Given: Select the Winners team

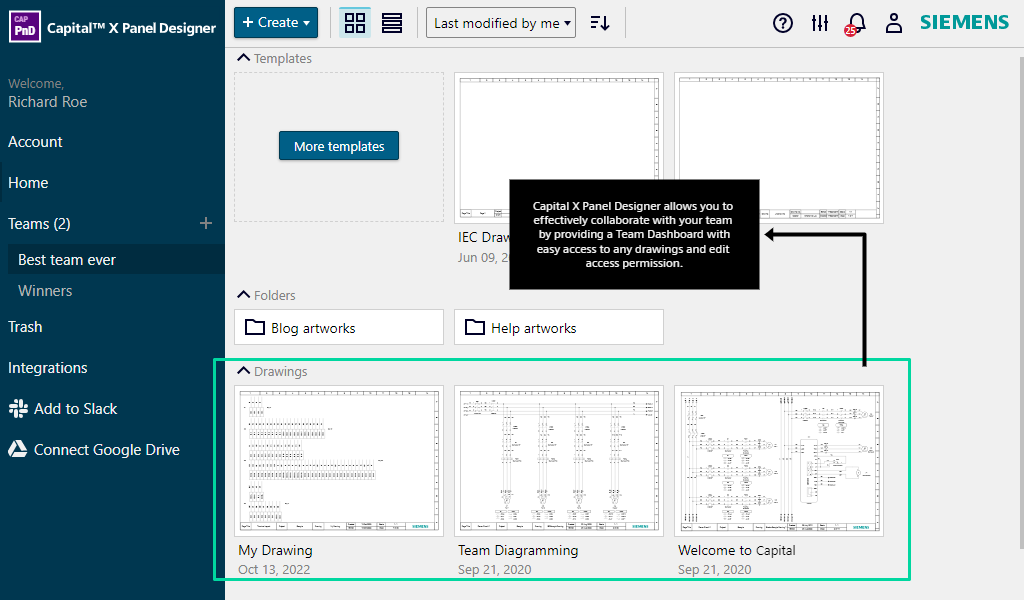Looking at the screenshot, I should [x=45, y=291].
